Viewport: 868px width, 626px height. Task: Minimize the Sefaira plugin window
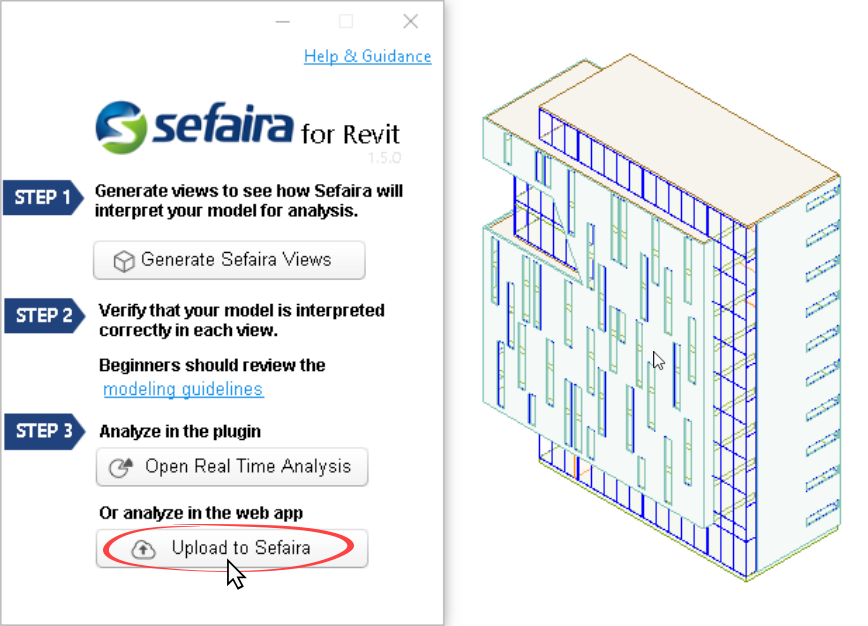283,22
